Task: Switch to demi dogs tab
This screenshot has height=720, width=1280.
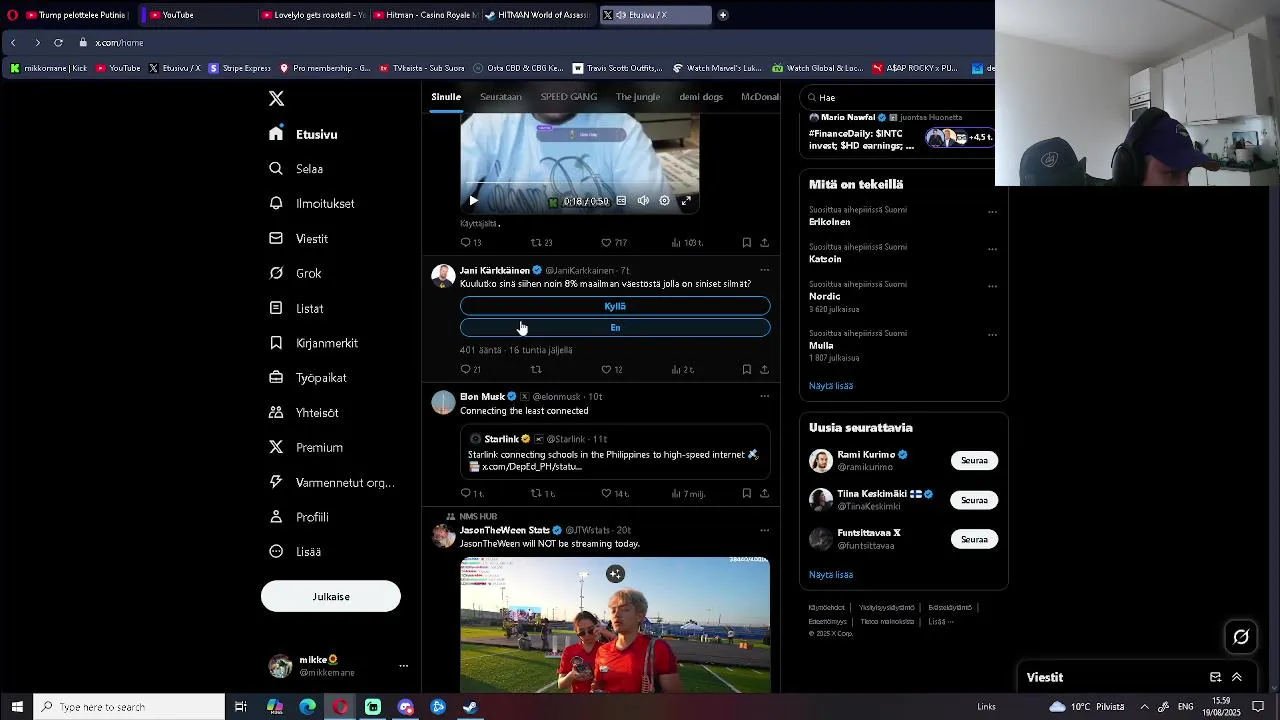Action: click(x=701, y=97)
